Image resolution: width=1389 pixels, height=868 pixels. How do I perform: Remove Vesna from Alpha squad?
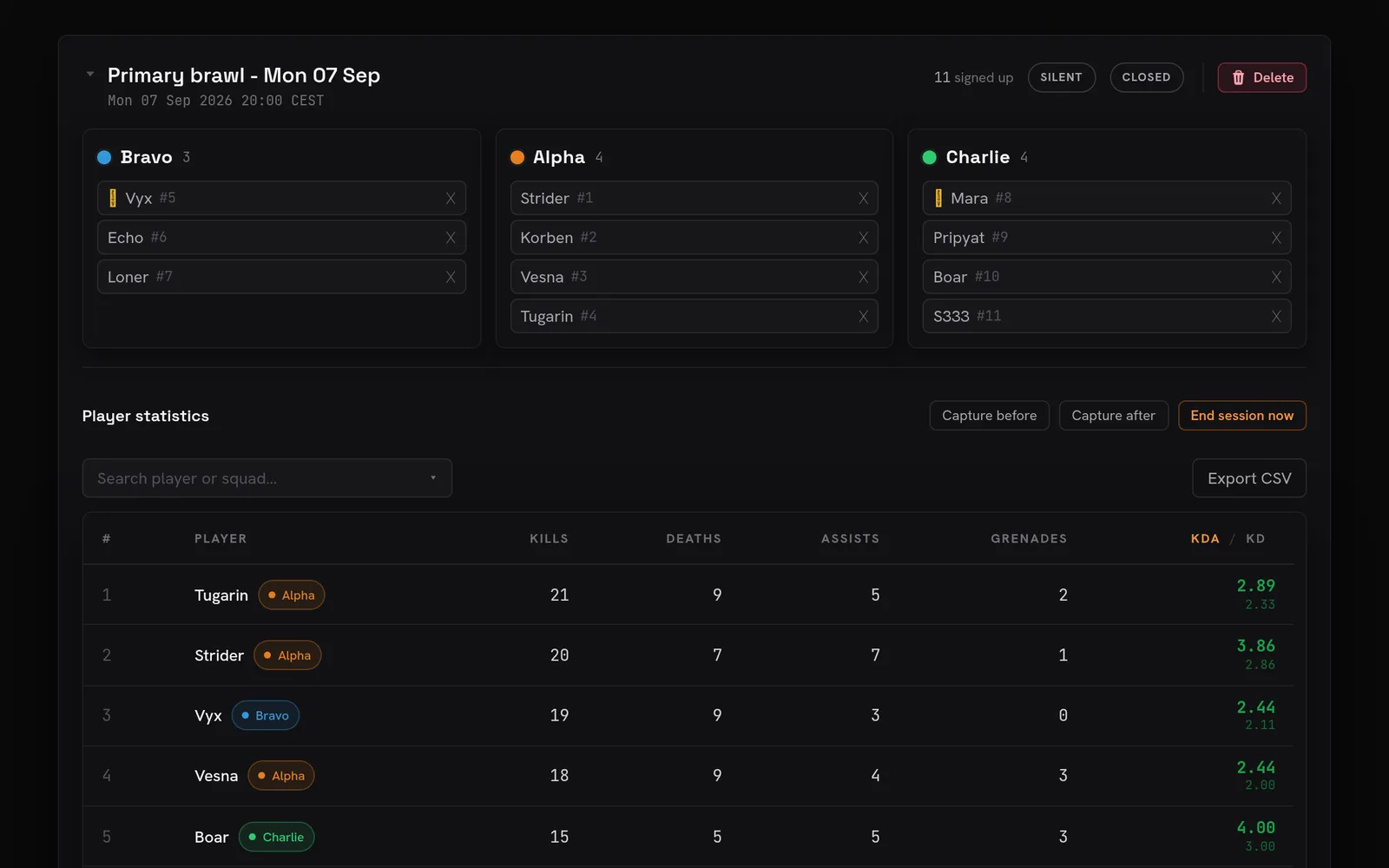(863, 277)
